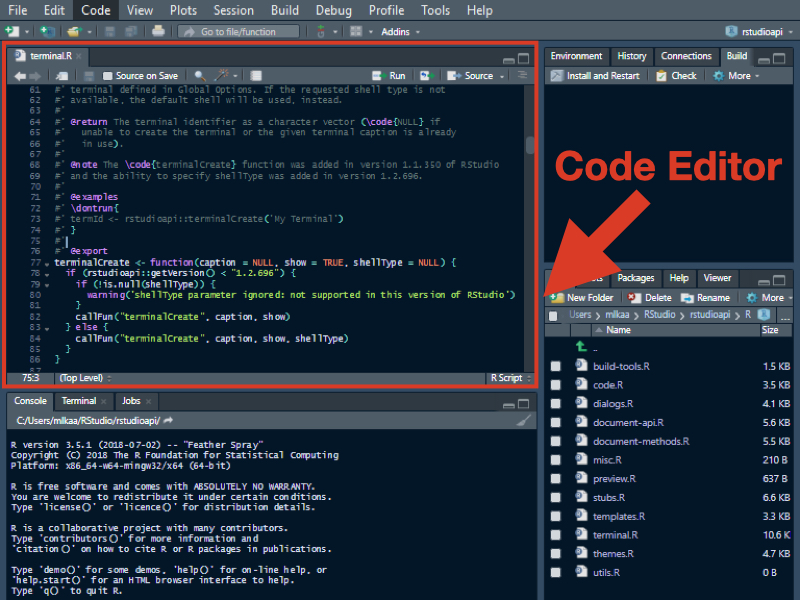Go back to previous source location

coord(20,76)
